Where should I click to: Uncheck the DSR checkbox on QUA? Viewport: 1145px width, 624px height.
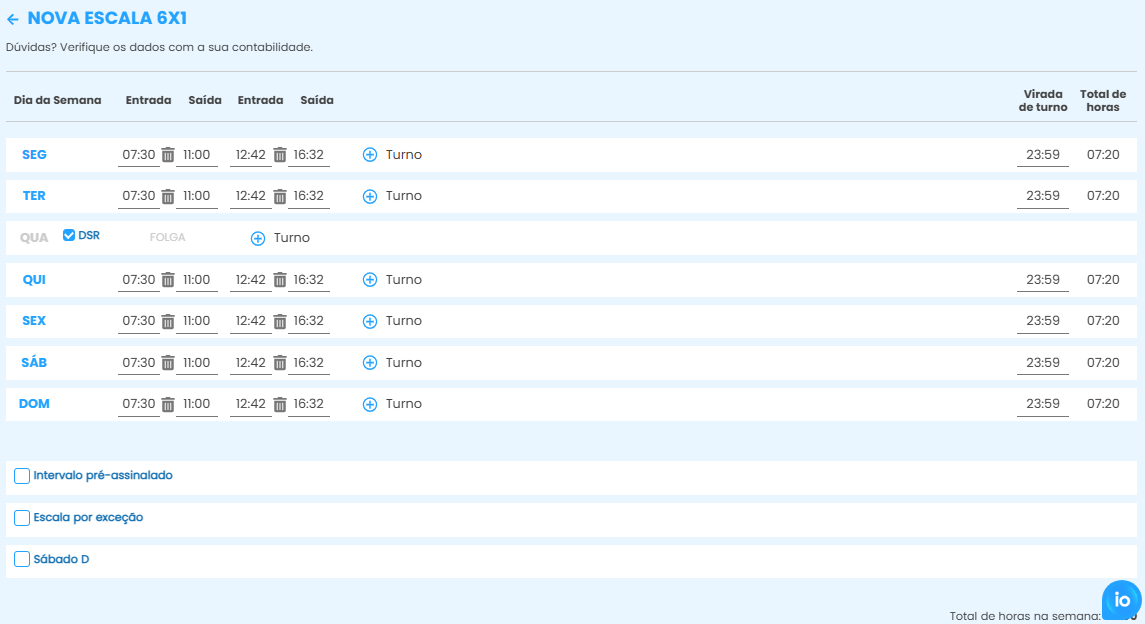click(x=69, y=235)
